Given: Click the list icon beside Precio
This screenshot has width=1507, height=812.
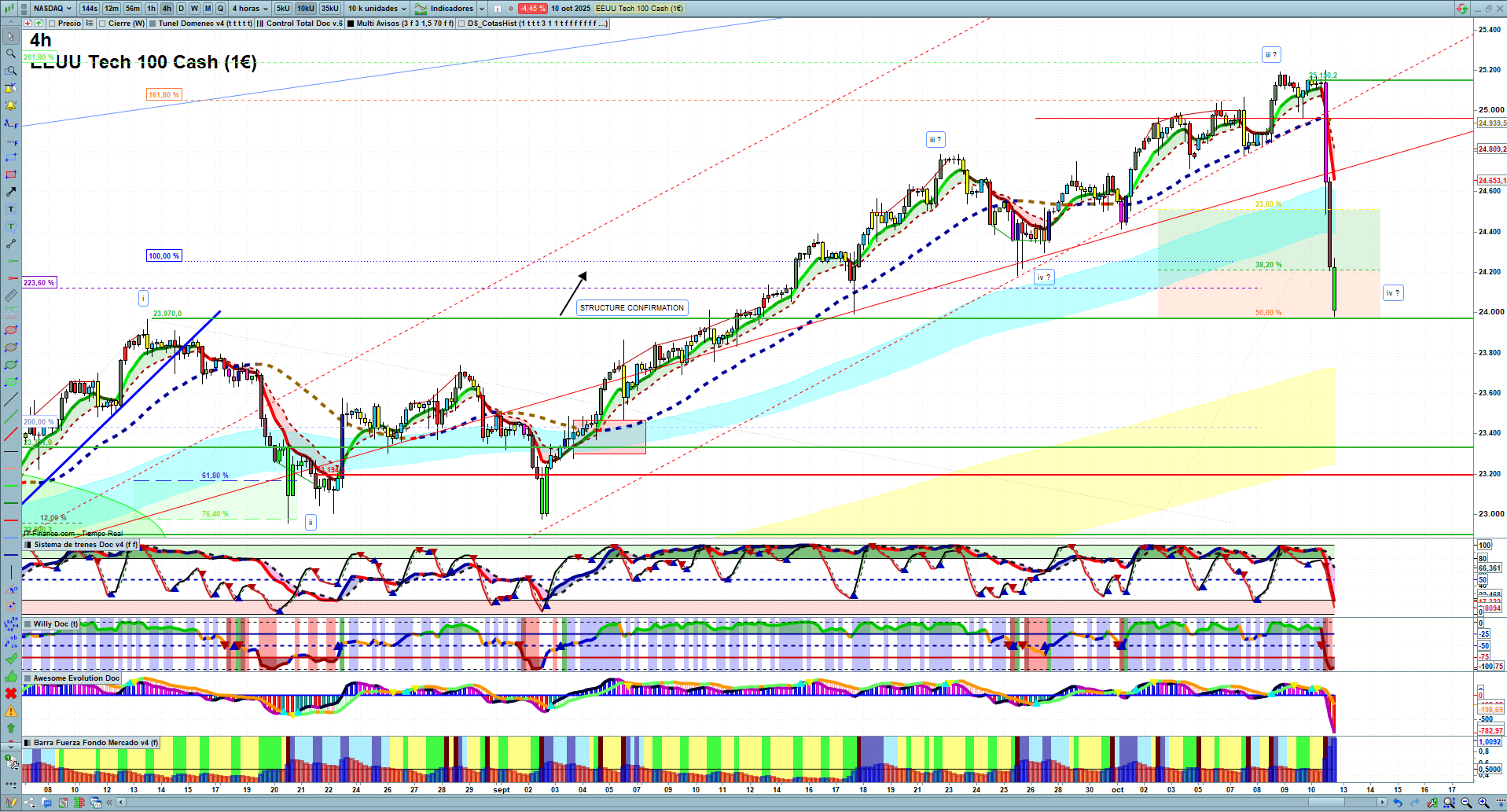Looking at the screenshot, I should (x=90, y=24).
